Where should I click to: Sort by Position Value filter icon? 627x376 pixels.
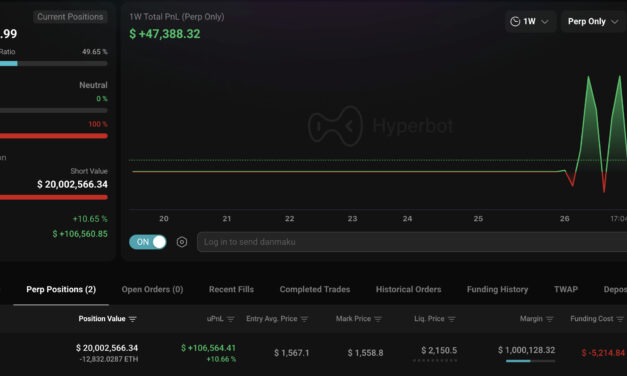tap(133, 319)
